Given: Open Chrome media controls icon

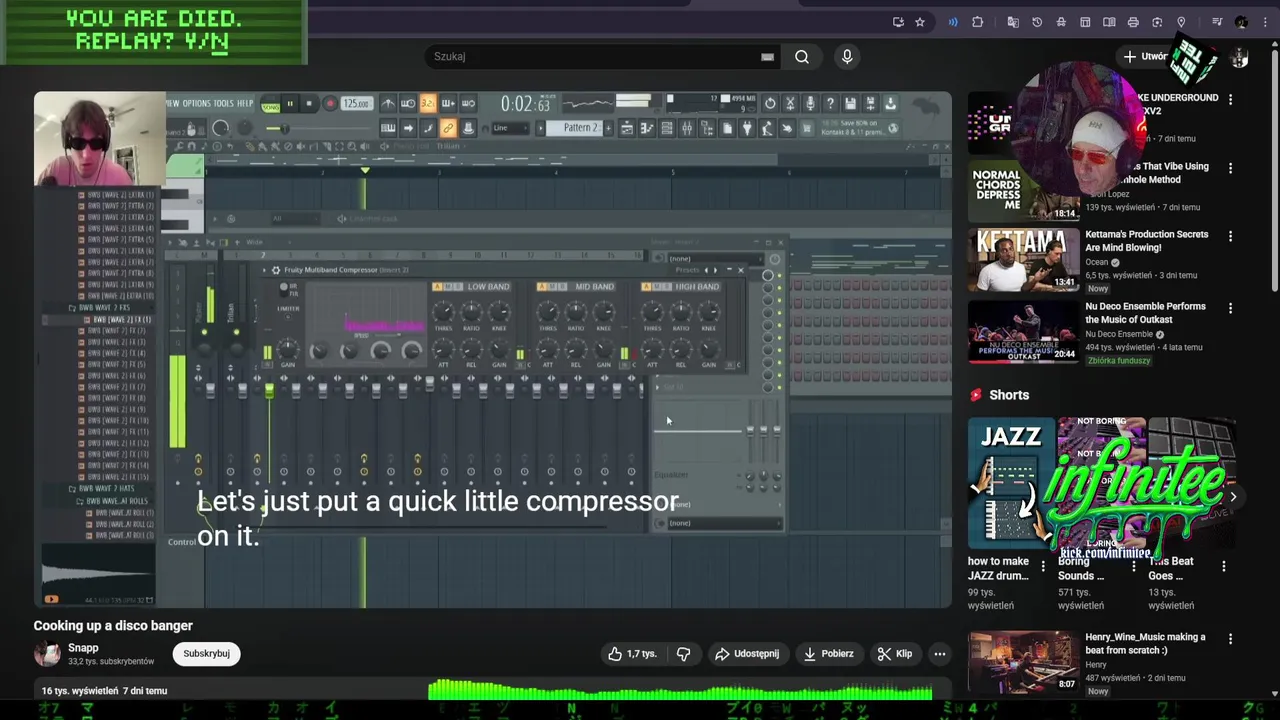Looking at the screenshot, I should coord(1217,22).
